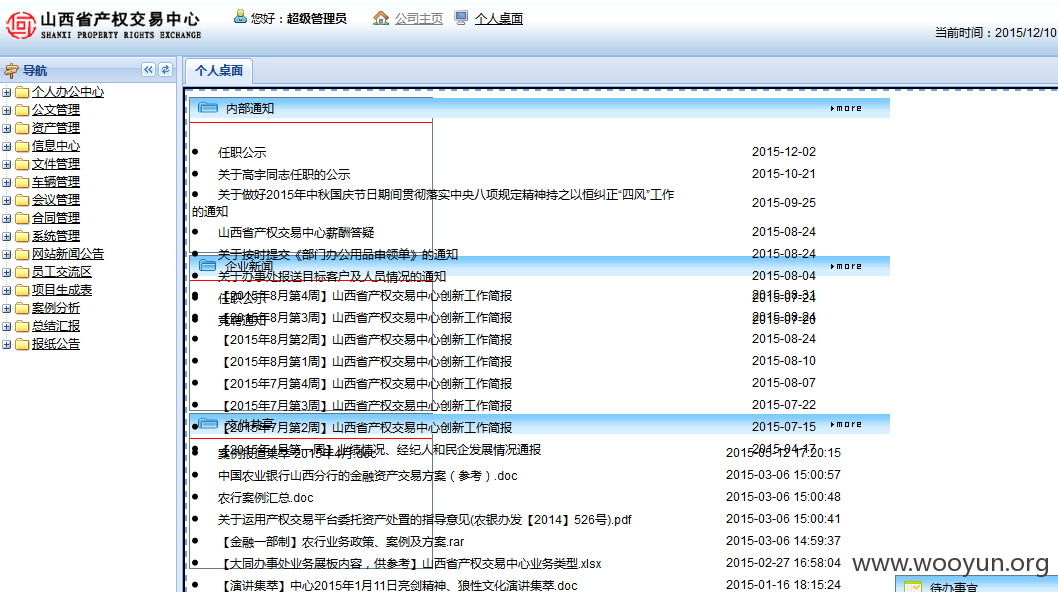
Task: Click the user avatar icon beside 您好
Action: click(240, 18)
